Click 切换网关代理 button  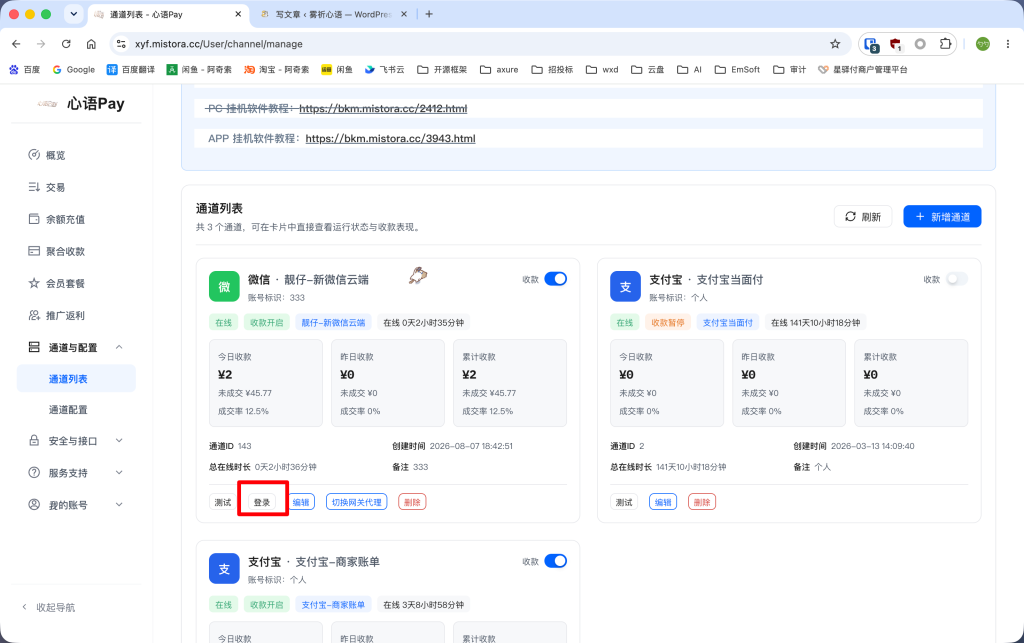(x=357, y=502)
